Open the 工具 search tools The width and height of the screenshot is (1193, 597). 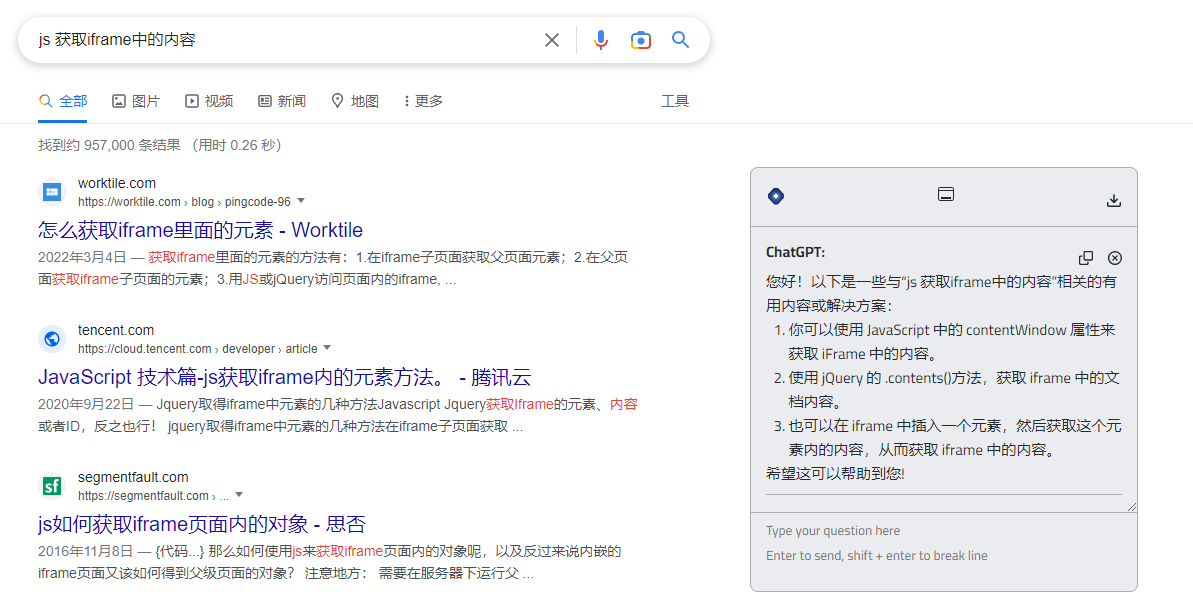point(675,101)
